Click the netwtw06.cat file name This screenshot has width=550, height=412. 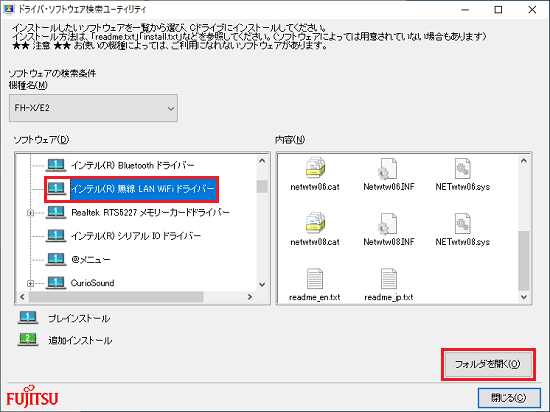click(315, 187)
